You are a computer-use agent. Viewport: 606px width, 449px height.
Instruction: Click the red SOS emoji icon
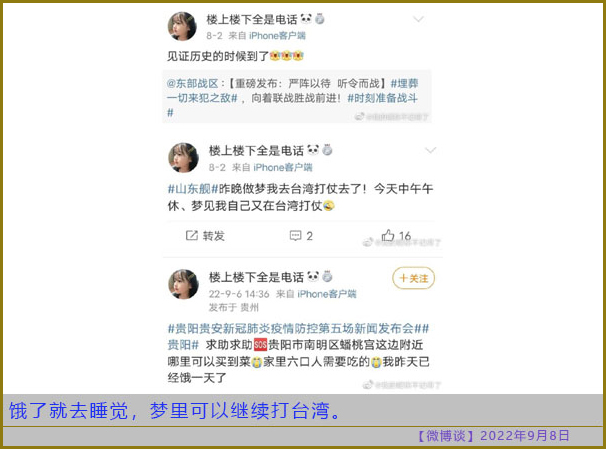(x=260, y=344)
